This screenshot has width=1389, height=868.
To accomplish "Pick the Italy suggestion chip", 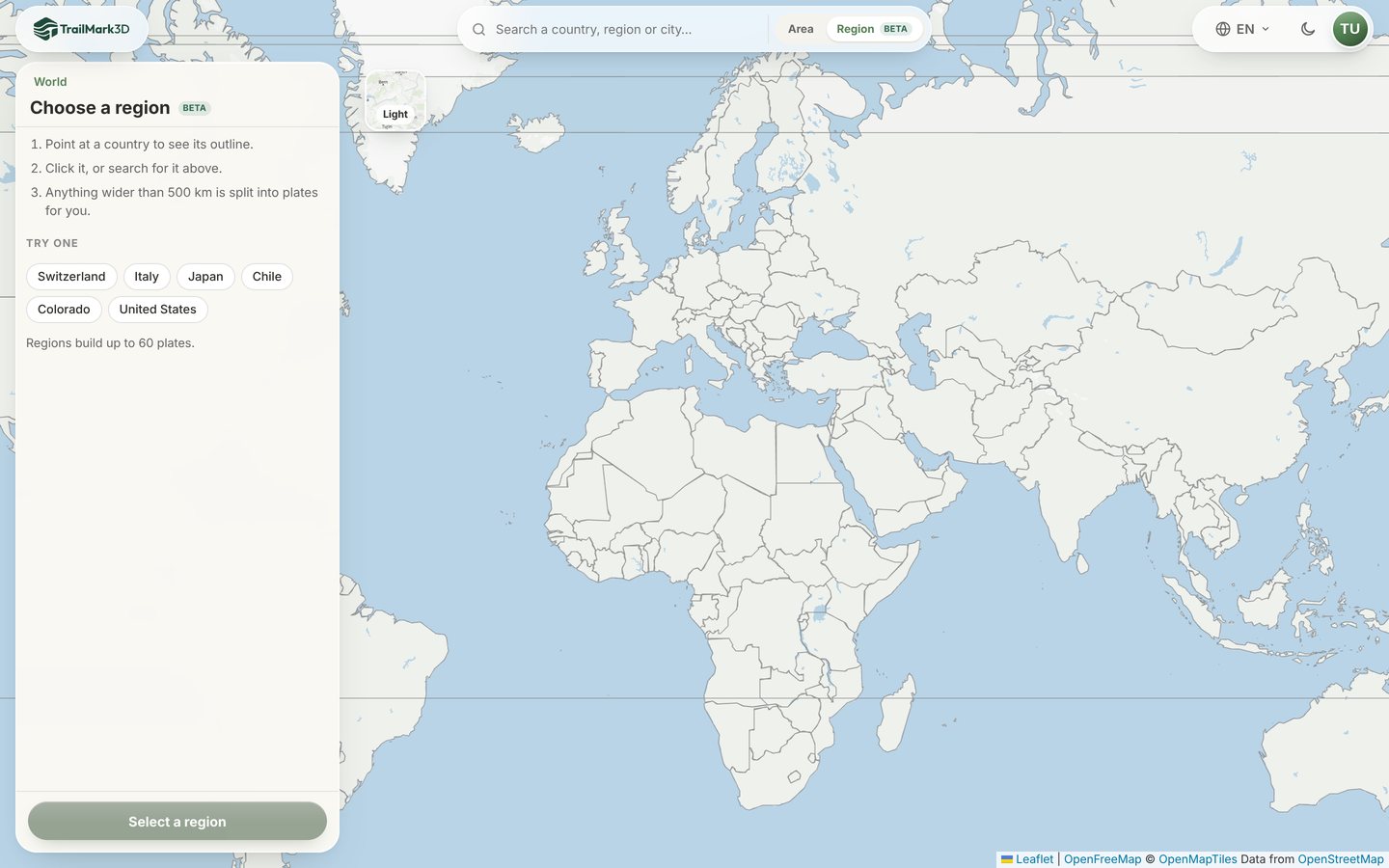I will pos(147,277).
